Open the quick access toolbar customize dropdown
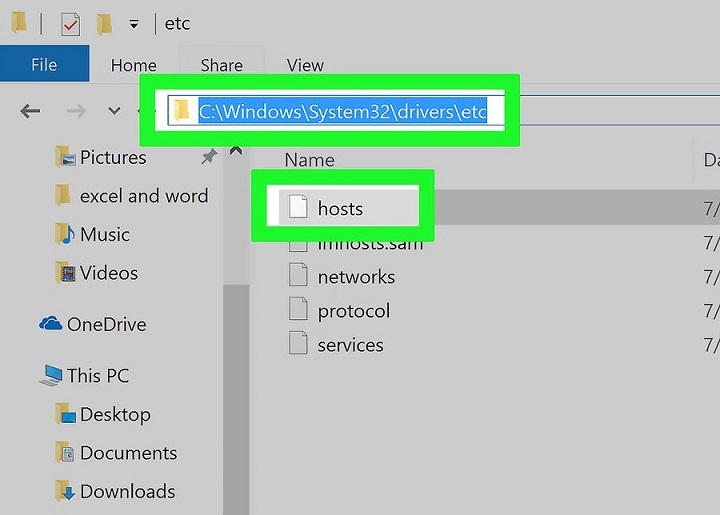Viewport: 720px width, 515px height. point(134,24)
